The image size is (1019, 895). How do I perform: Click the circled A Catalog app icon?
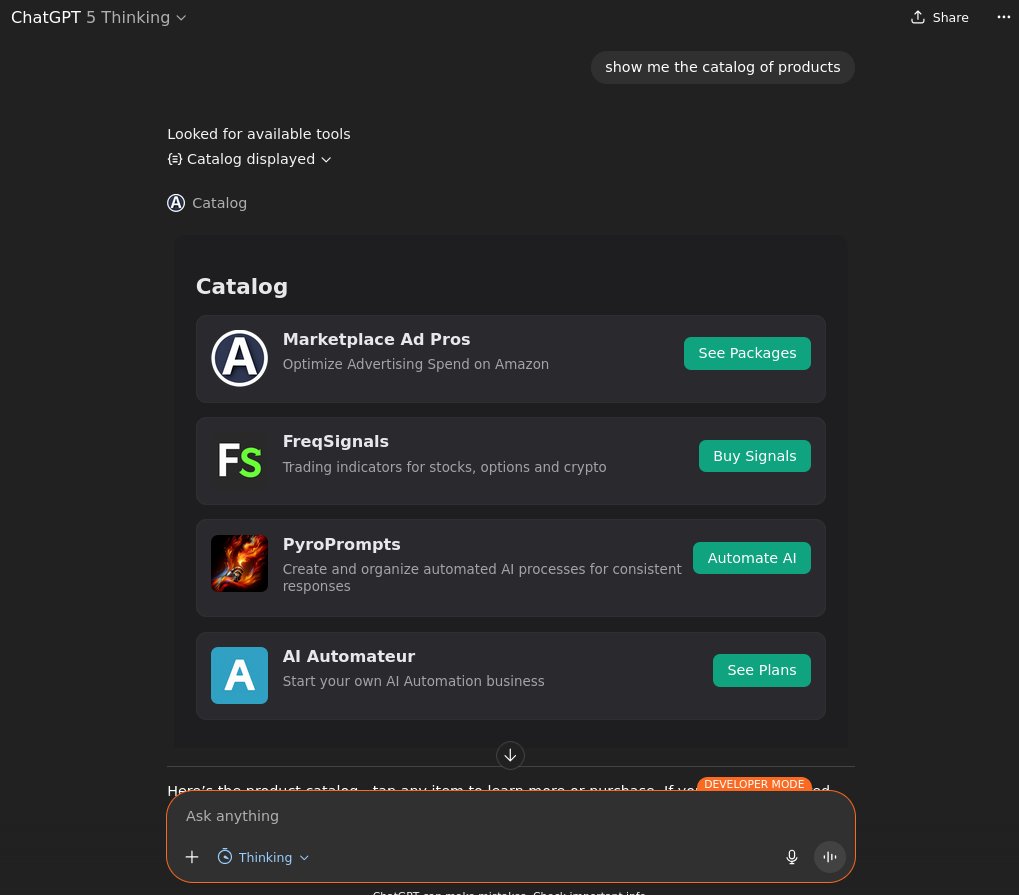pyautogui.click(x=176, y=203)
